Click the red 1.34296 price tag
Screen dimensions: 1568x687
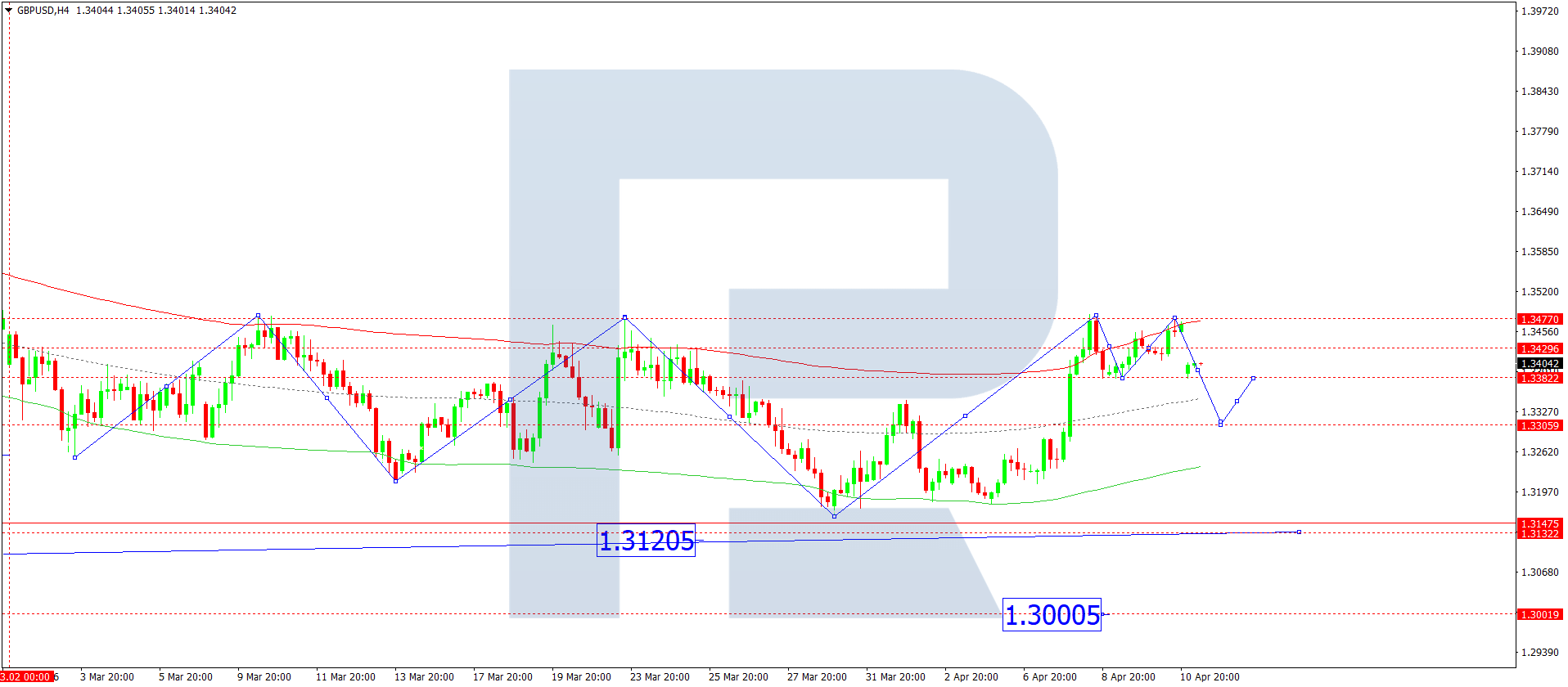click(x=1539, y=349)
